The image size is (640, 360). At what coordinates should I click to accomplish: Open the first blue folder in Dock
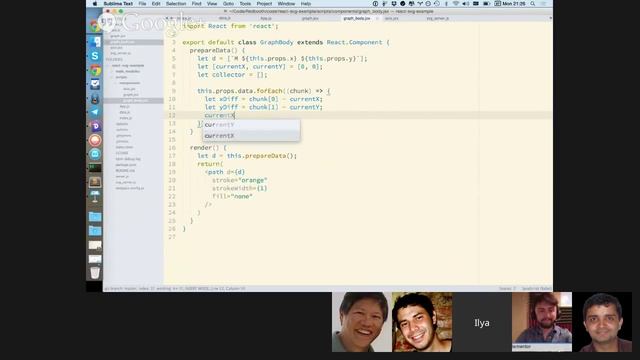(x=95, y=217)
